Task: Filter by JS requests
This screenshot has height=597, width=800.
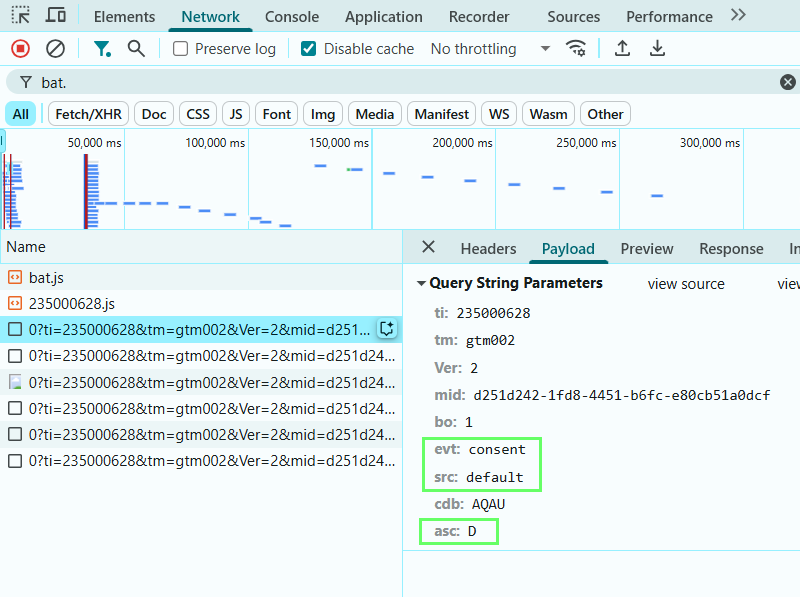Action: pyautogui.click(x=236, y=114)
